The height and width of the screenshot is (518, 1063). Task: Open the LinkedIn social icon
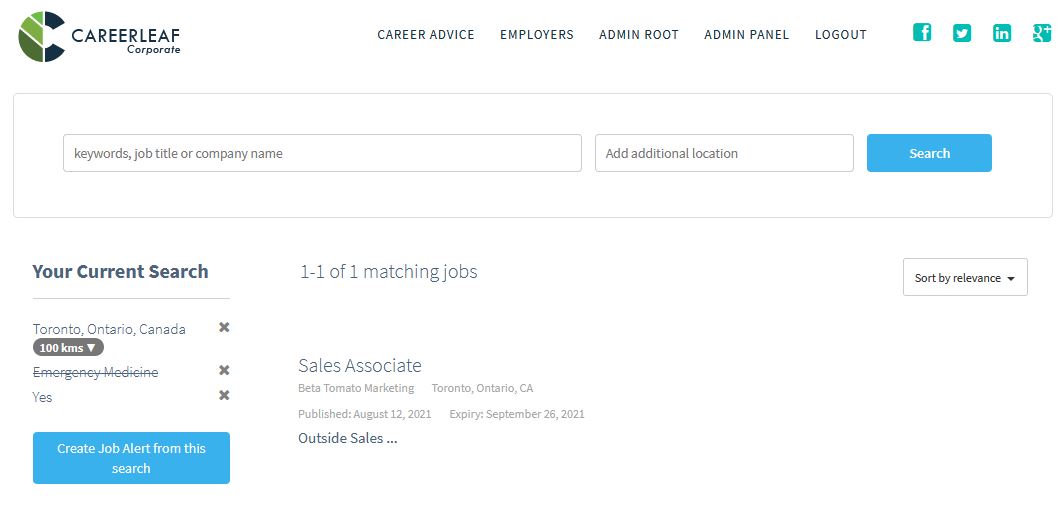click(x=1001, y=33)
